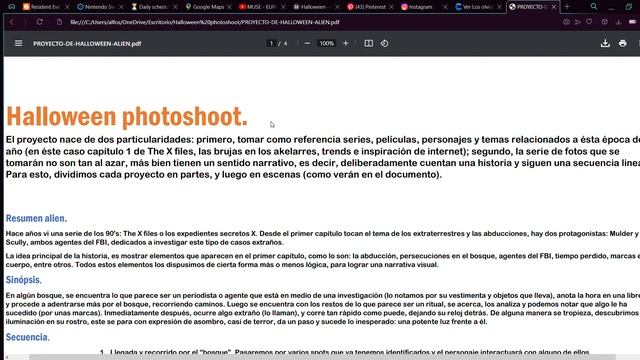Click the address bar file URL
This screenshot has width=640, height=360.
click(204, 22)
